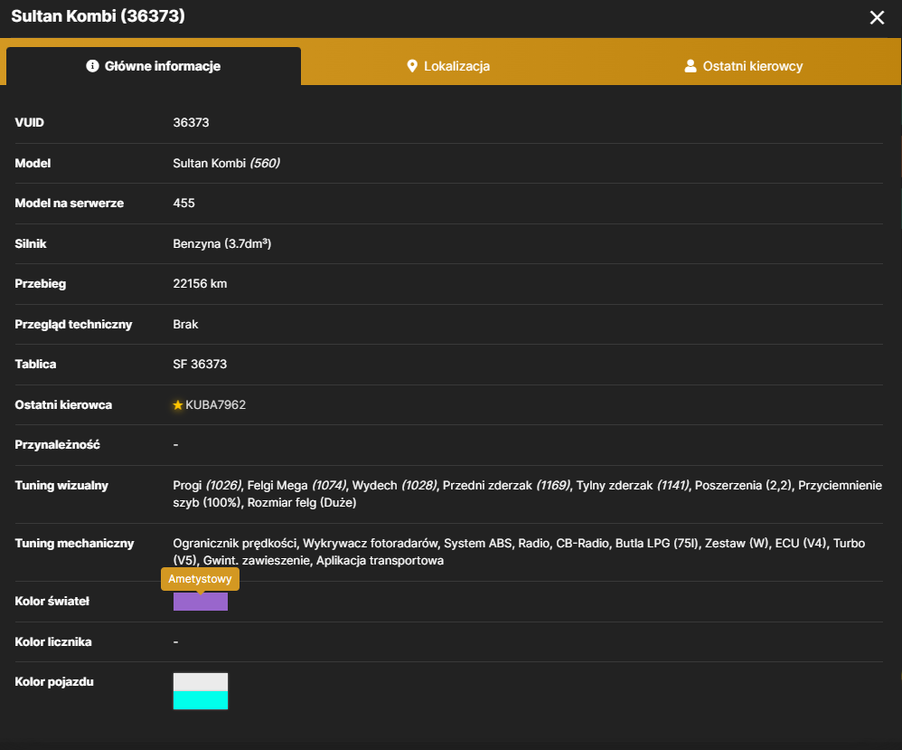This screenshot has width=902, height=750.
Task: Click the Rozmiar felg (Duże) entry
Action: (x=301, y=503)
